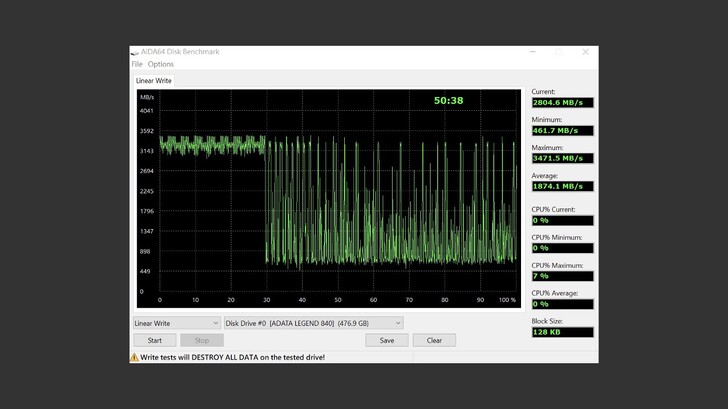This screenshot has width=728, height=409.
Task: Click the Block Size 128 KB field
Action: pos(562,332)
